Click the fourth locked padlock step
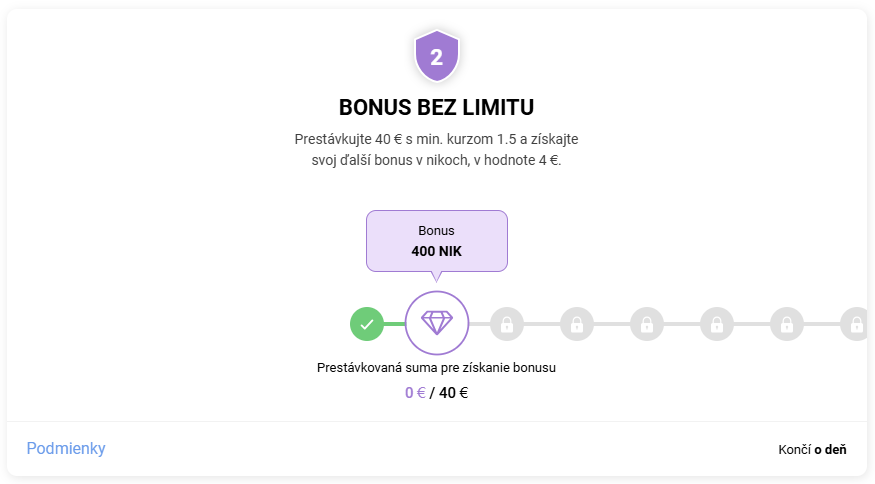This screenshot has width=875, height=484. click(x=717, y=324)
